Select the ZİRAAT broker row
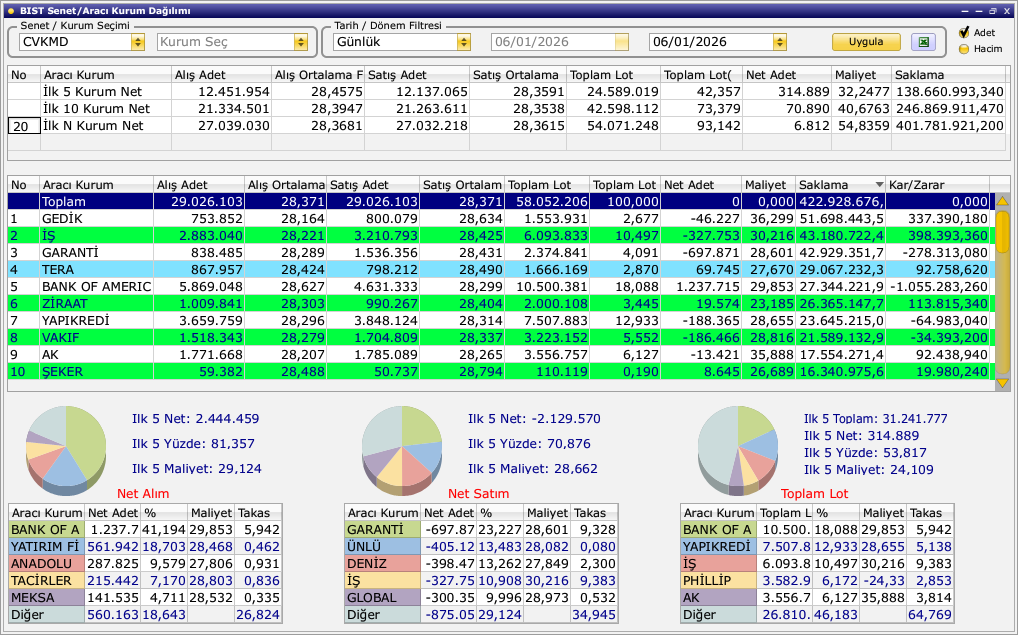 [x=501, y=303]
